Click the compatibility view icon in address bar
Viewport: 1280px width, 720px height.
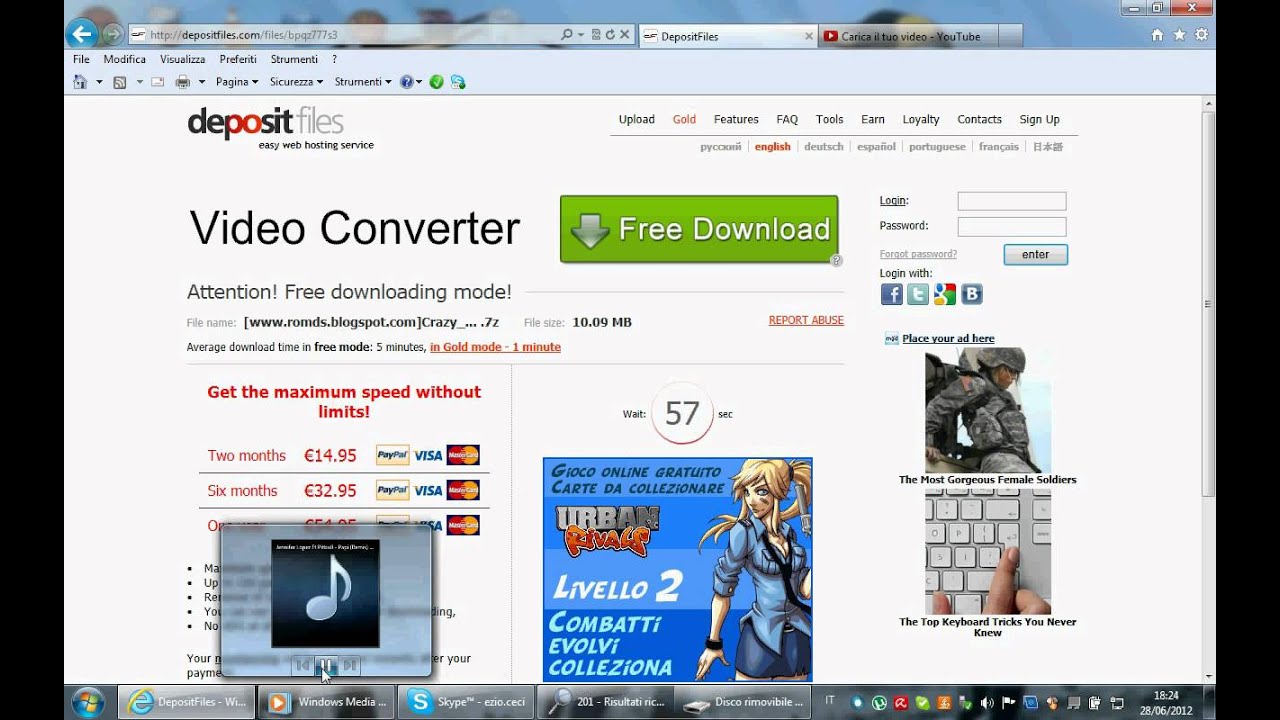point(596,34)
